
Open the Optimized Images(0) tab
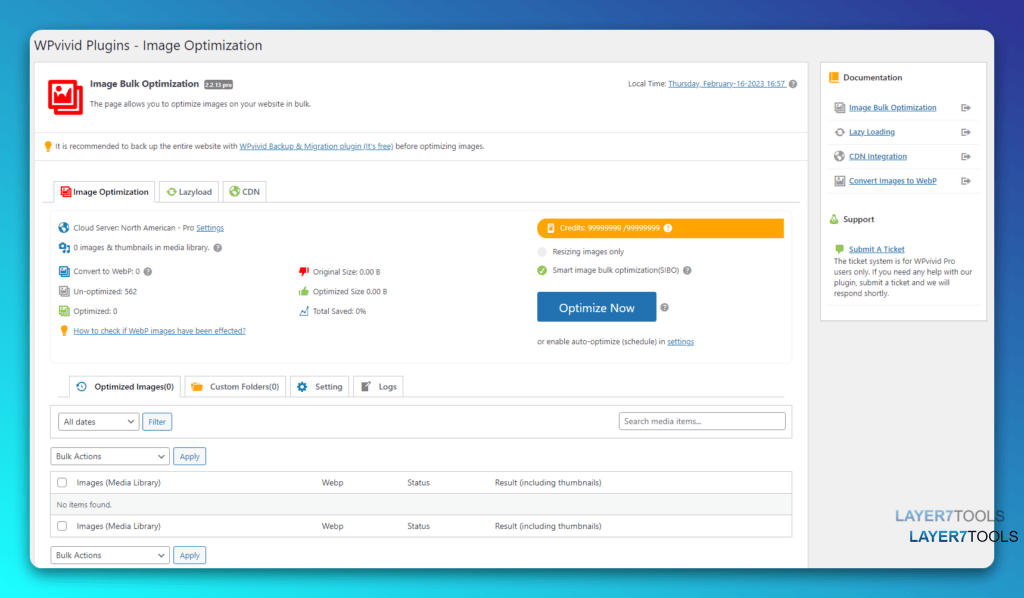(125, 386)
